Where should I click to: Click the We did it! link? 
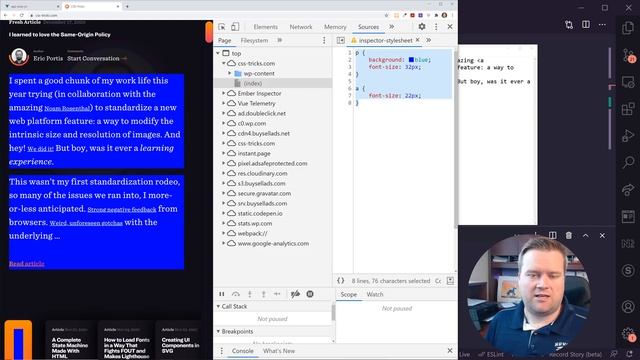pyautogui.click(x=40, y=149)
